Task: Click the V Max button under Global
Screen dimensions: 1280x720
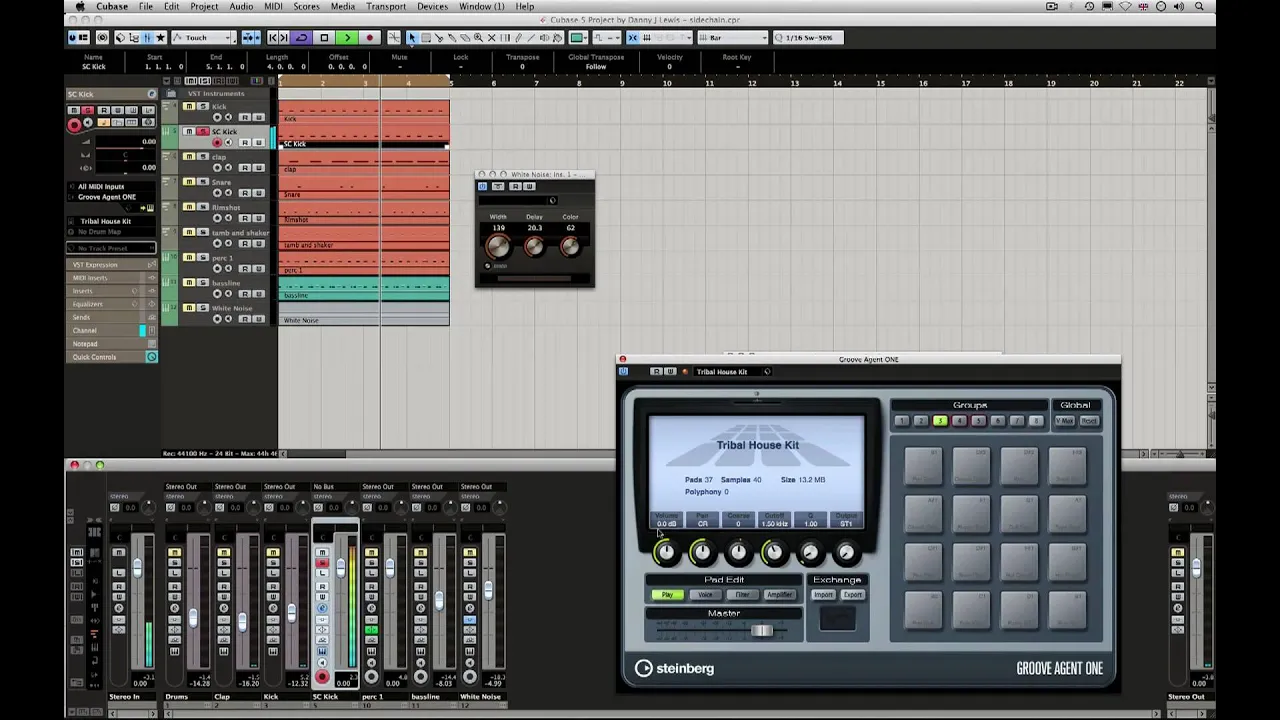Action: (1064, 421)
